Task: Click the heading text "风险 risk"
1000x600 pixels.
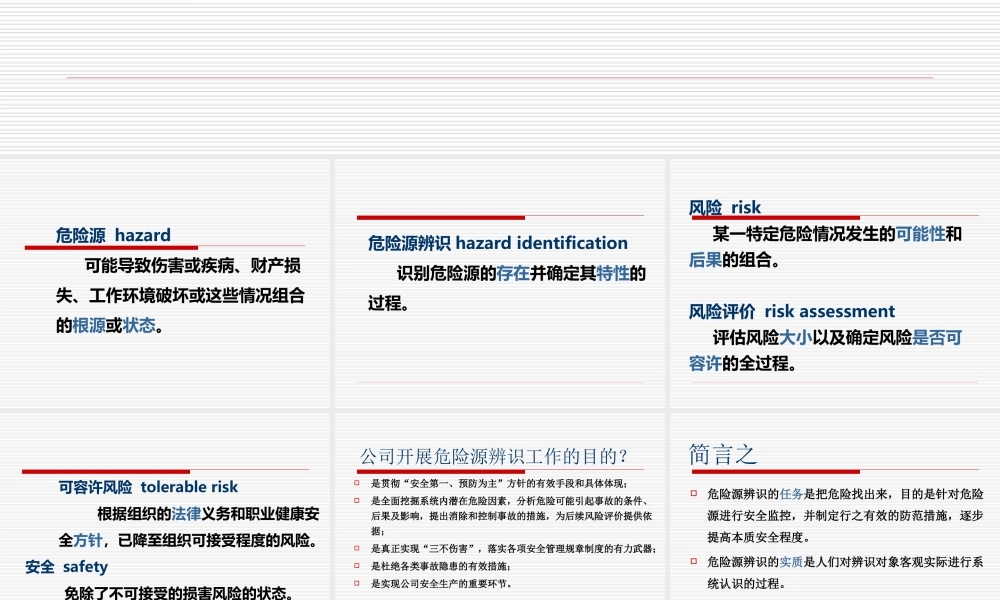Action: [x=724, y=207]
